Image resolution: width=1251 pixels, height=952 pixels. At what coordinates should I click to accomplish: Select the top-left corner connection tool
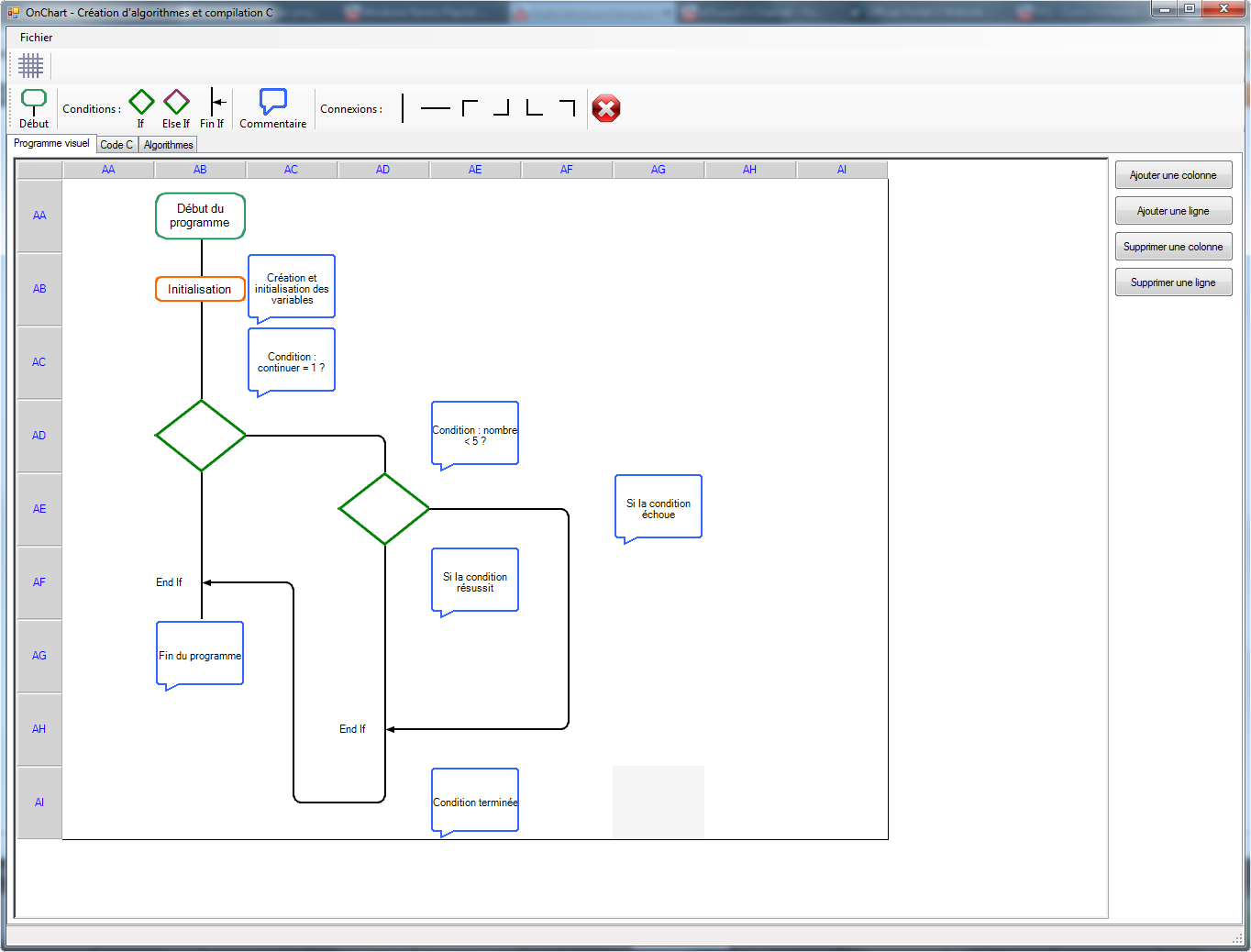(468, 107)
